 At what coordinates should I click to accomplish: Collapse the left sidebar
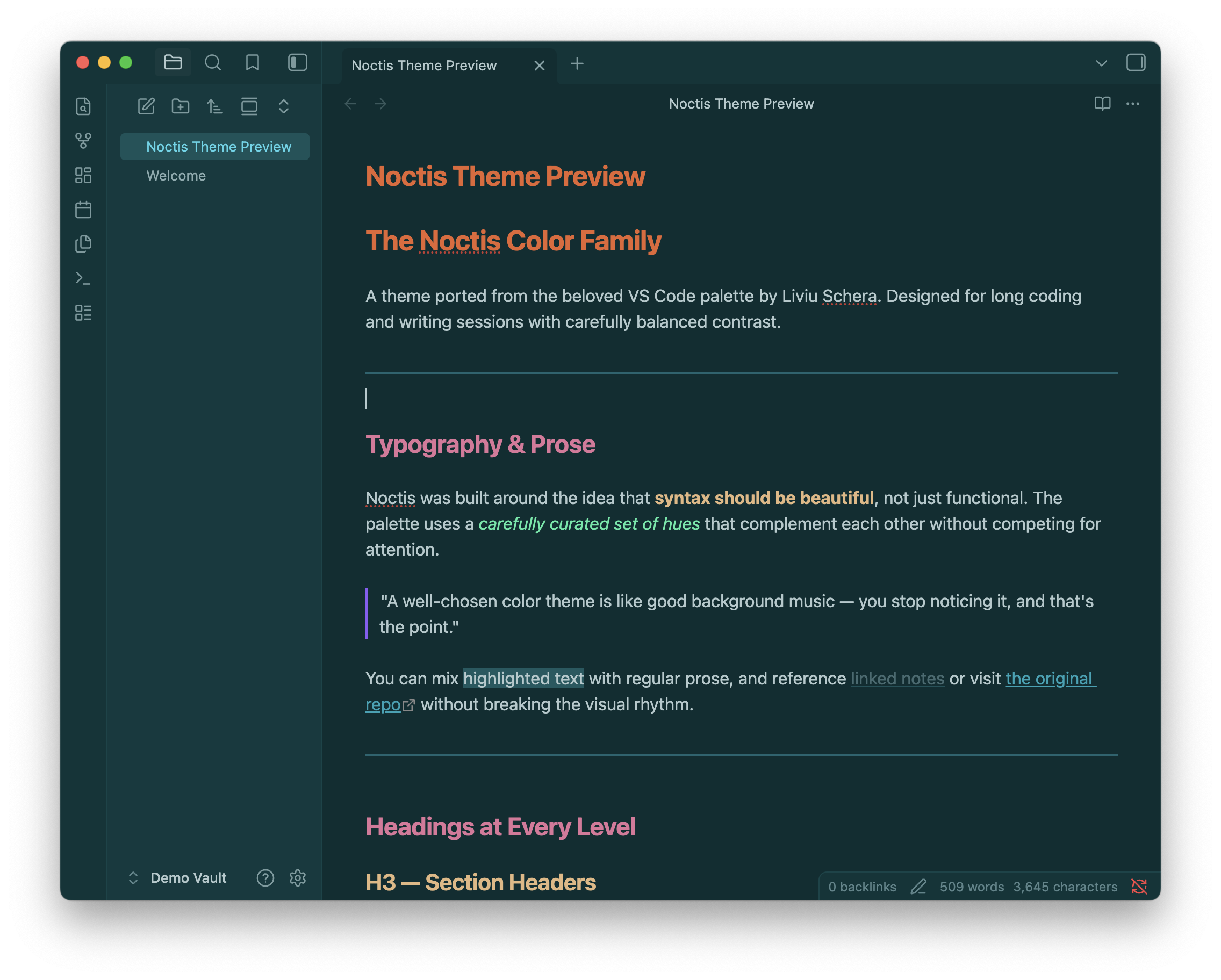(x=297, y=62)
